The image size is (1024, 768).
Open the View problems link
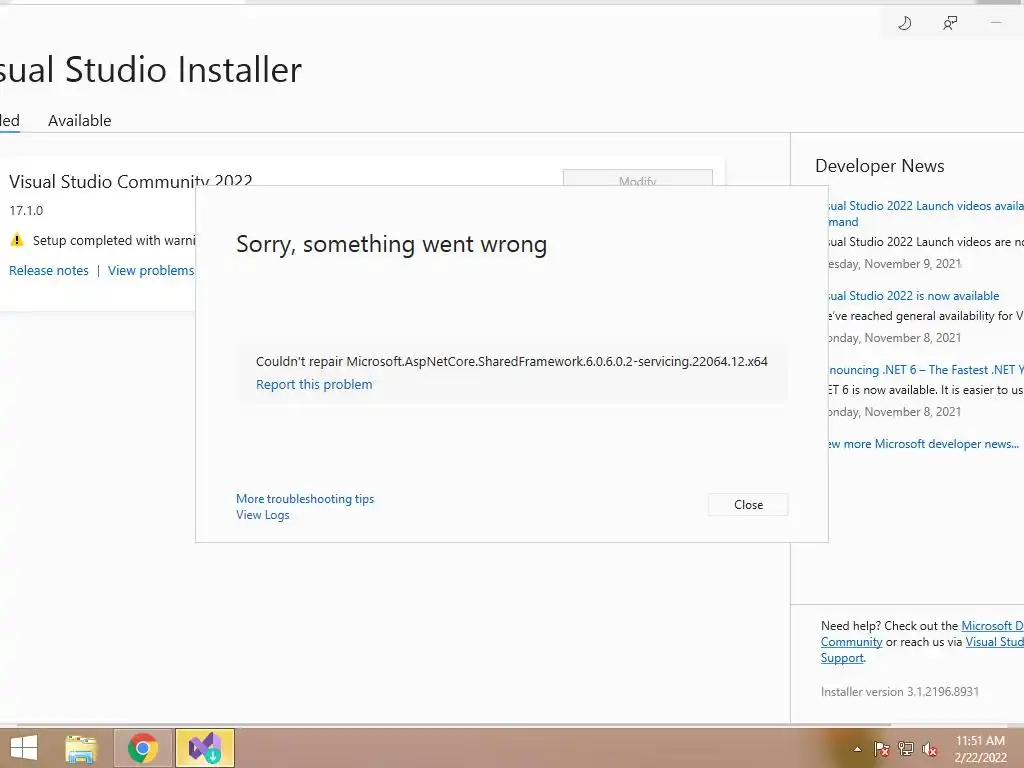(x=151, y=270)
